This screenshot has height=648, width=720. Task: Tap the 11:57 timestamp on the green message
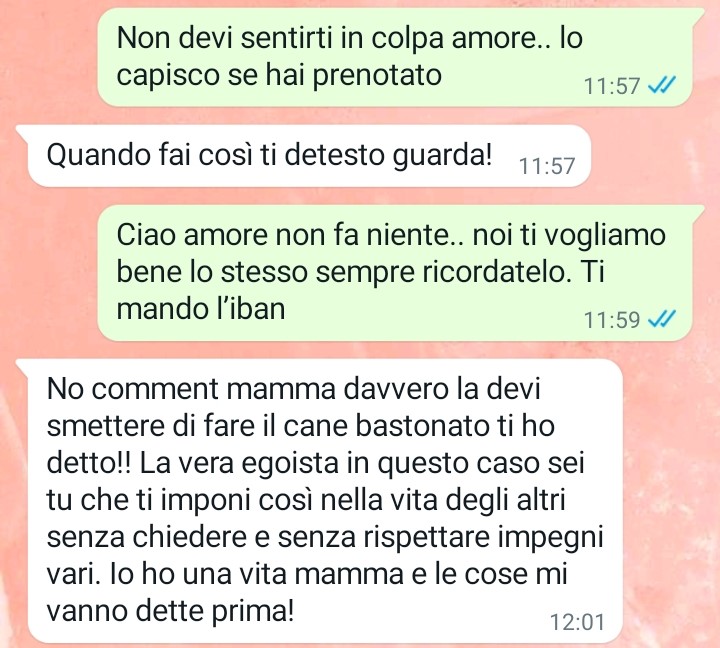point(612,86)
